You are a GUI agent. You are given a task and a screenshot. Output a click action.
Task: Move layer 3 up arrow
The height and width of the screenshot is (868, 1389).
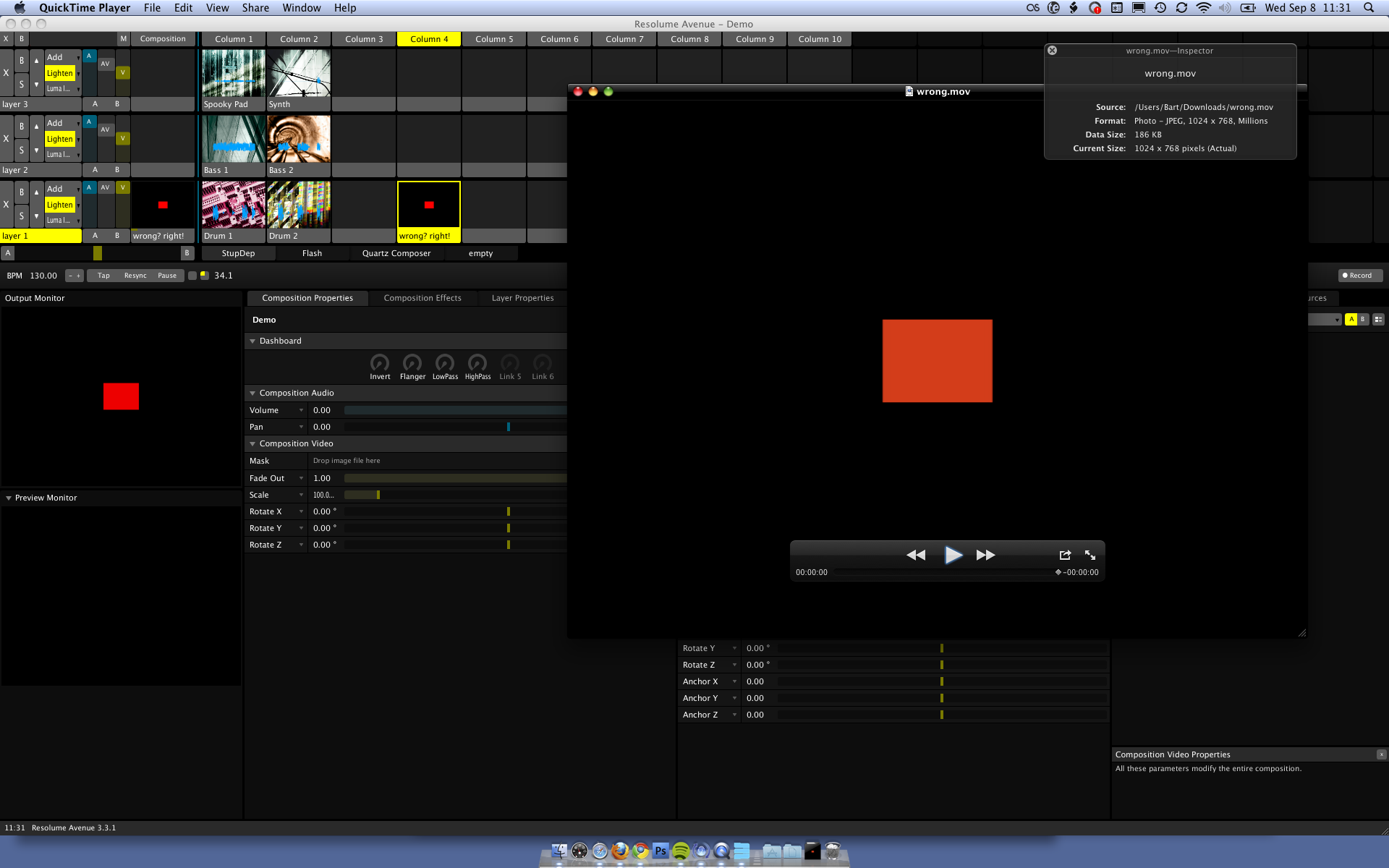[x=36, y=61]
